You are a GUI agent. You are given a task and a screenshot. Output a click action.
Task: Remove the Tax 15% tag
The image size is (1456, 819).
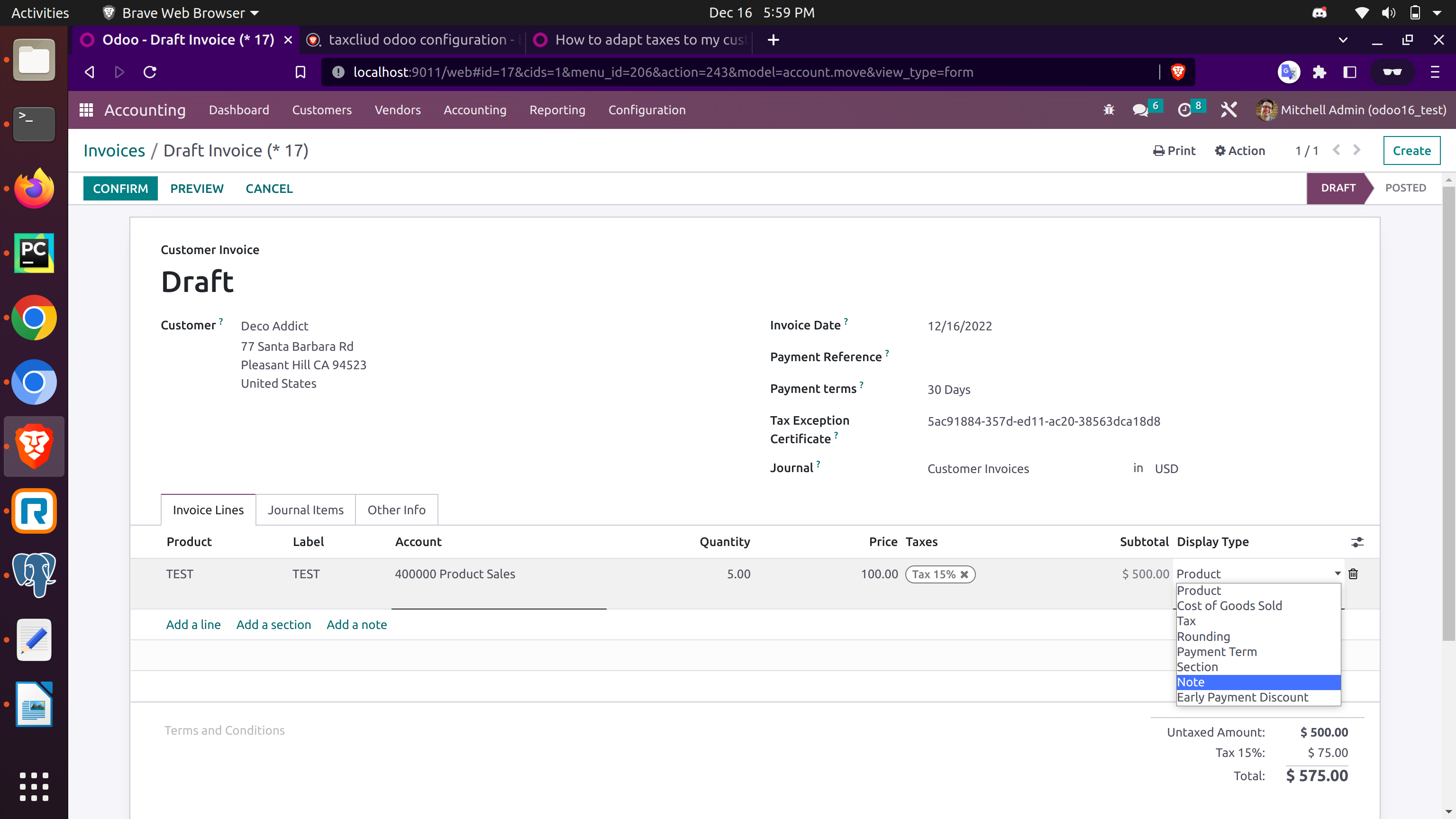pos(964,574)
